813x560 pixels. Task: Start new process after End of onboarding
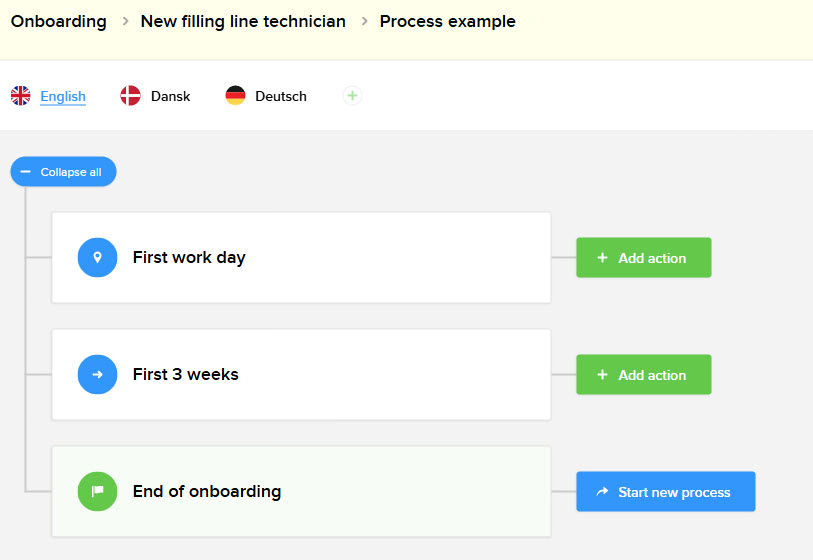[665, 492]
